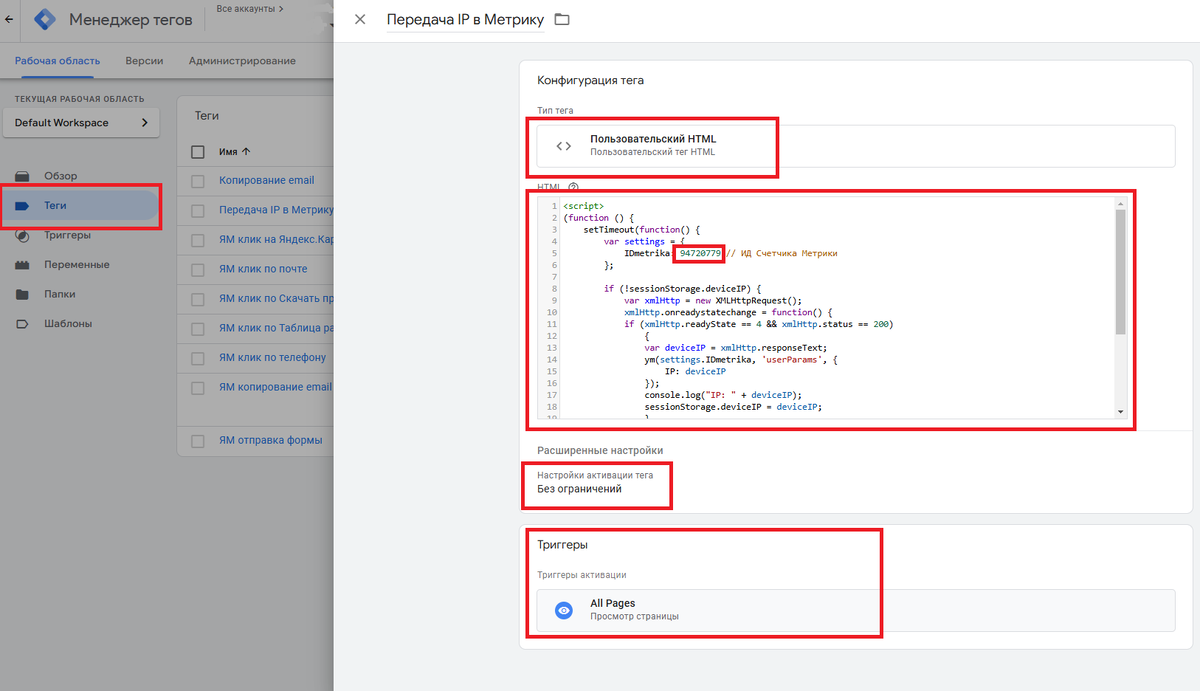This screenshot has height=691, width=1200.
Task: Click the back arrow in Tag Manager header
Action: point(9,20)
